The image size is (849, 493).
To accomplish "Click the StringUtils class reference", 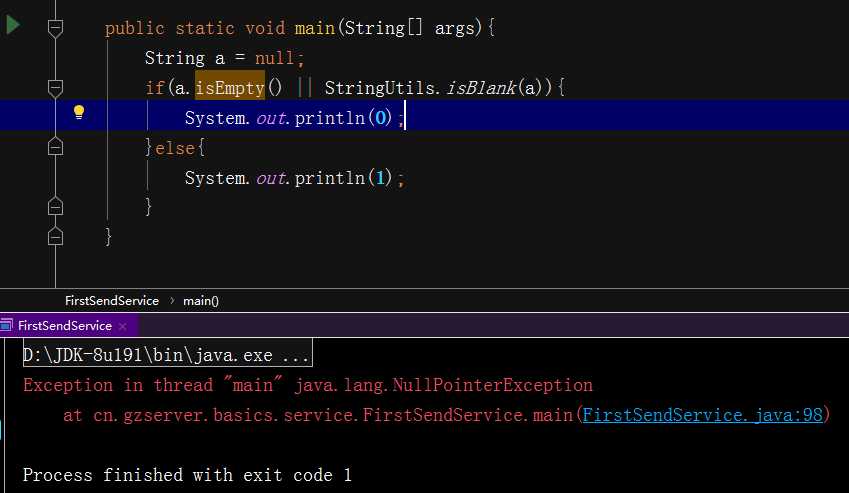I will [380, 88].
